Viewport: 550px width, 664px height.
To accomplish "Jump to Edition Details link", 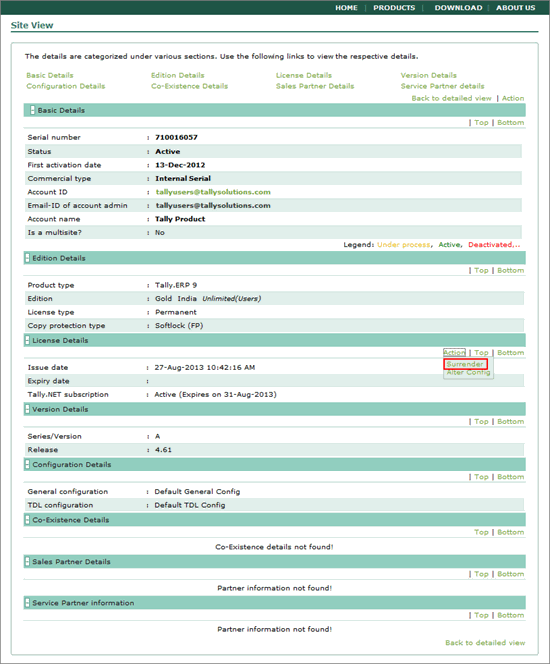I will pyautogui.click(x=177, y=75).
